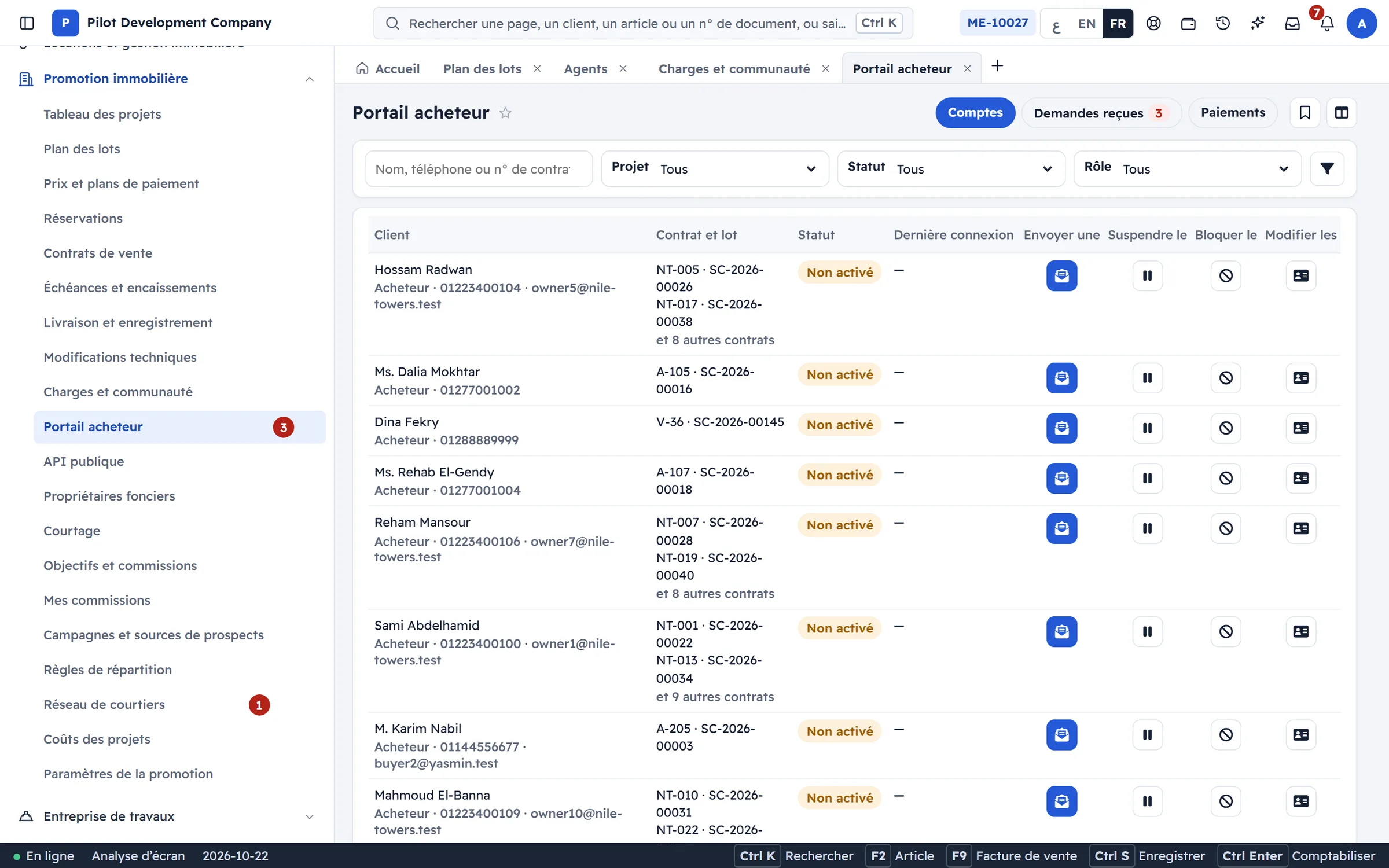Click the AI sparkle icon
Screen dimensions: 1389x868
coord(1258,23)
